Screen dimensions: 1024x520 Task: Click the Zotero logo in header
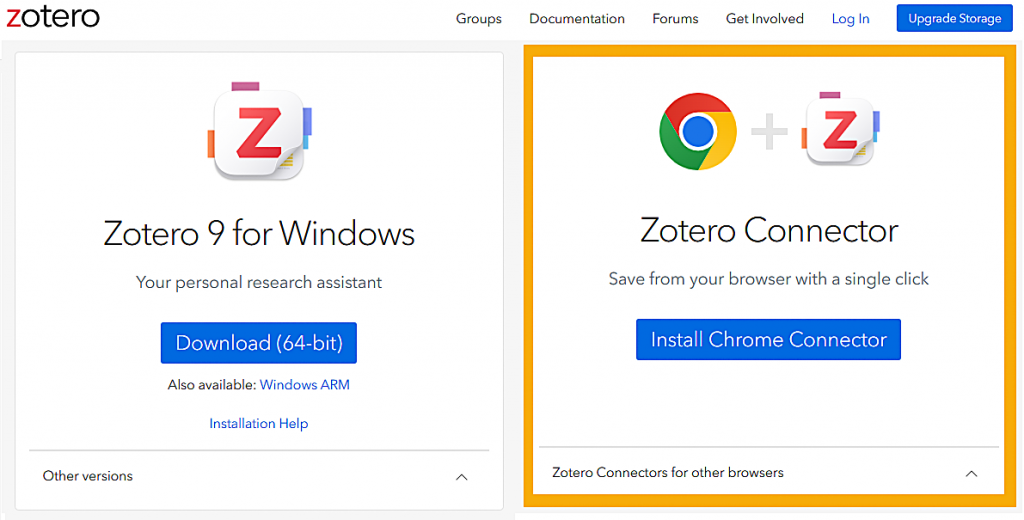pos(53,17)
